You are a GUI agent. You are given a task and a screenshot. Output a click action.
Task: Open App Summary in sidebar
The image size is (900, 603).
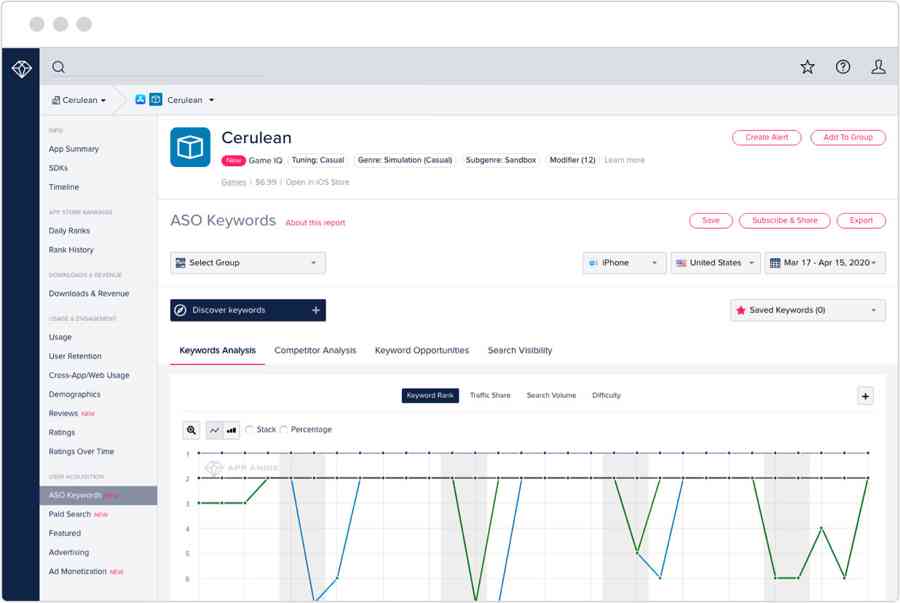pos(73,149)
